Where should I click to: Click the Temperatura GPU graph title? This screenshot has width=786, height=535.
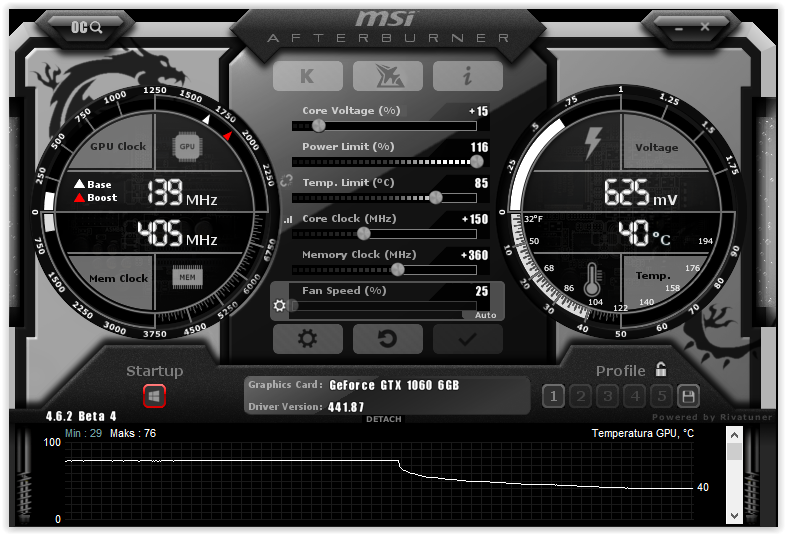643,433
